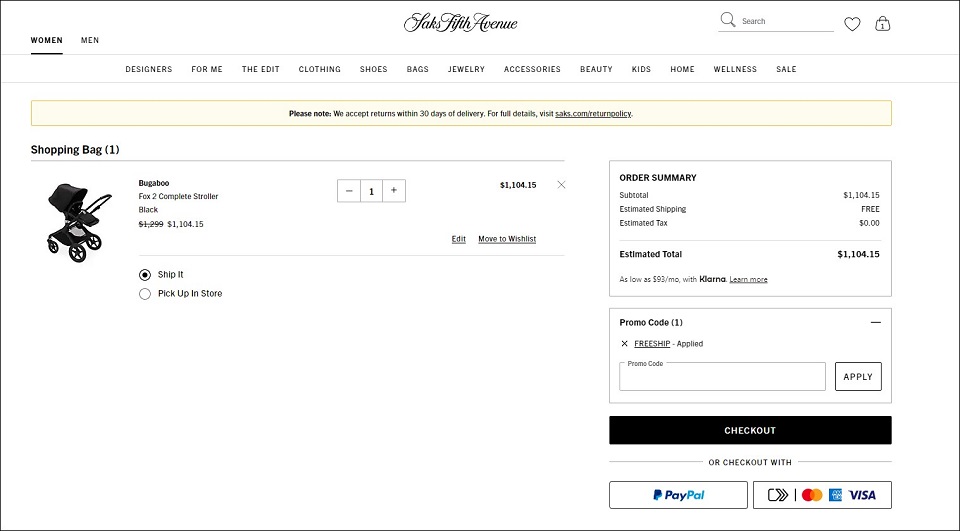Decrease stroller quantity with minus button

click(349, 191)
